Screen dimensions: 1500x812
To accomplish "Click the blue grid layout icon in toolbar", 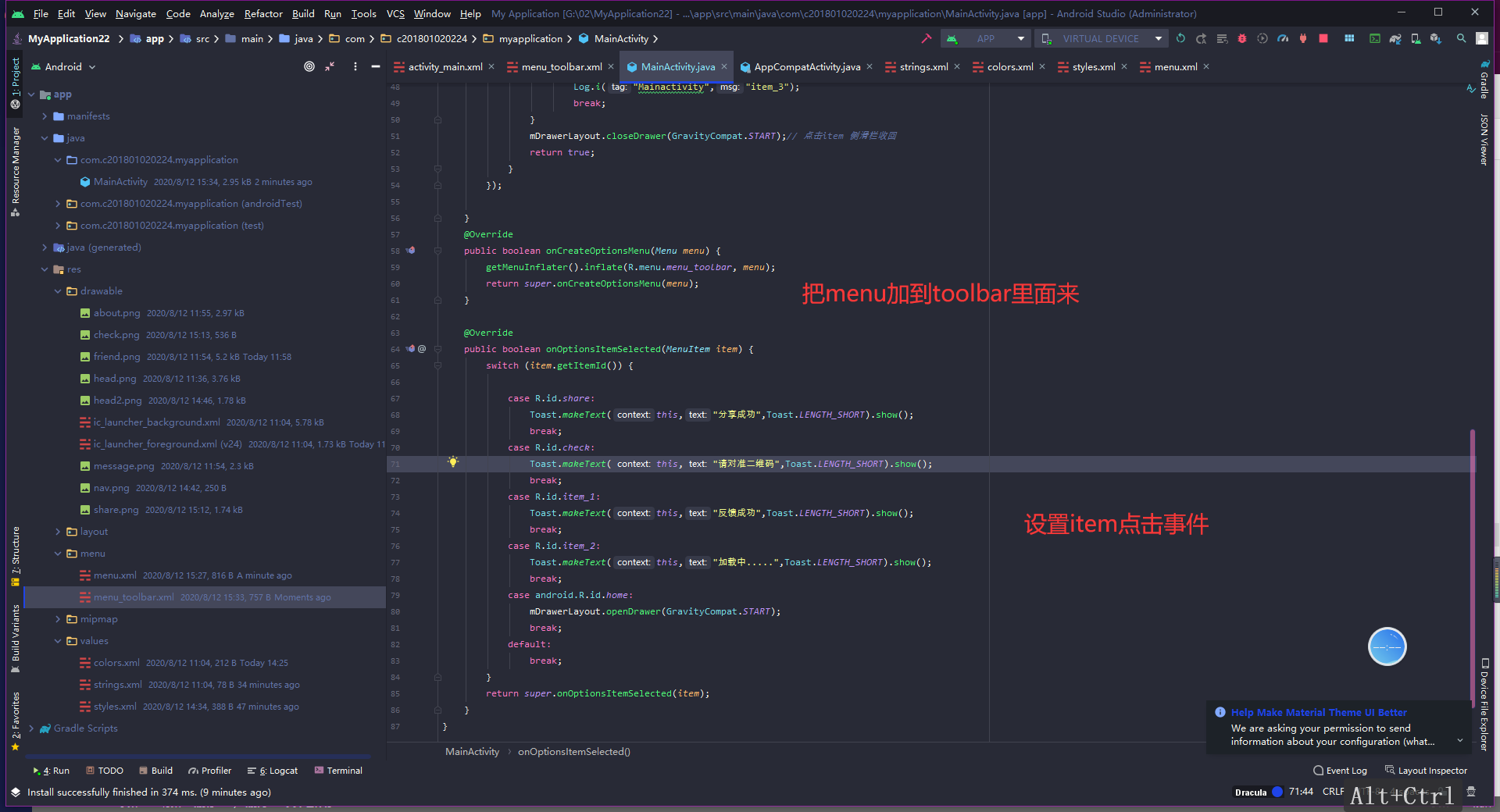I will click(x=1349, y=38).
